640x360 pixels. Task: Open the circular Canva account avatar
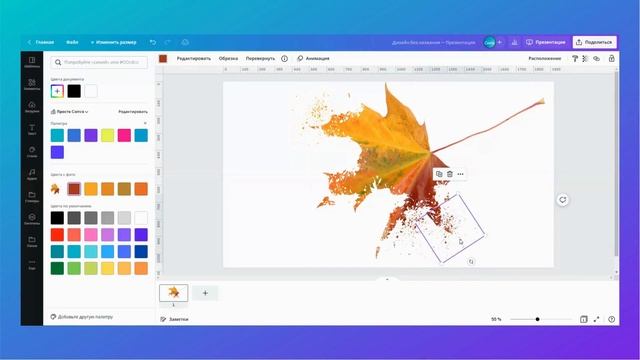coord(489,42)
